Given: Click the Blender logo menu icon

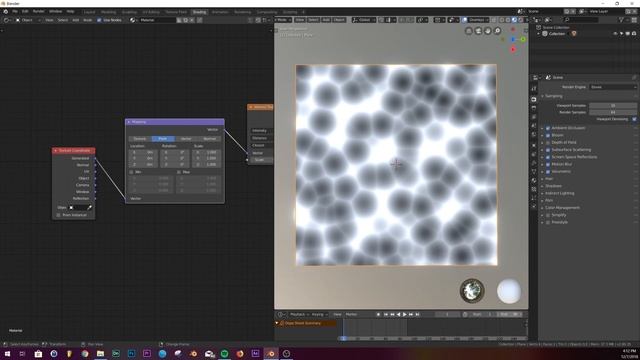Looking at the screenshot, I should tap(6, 11).
